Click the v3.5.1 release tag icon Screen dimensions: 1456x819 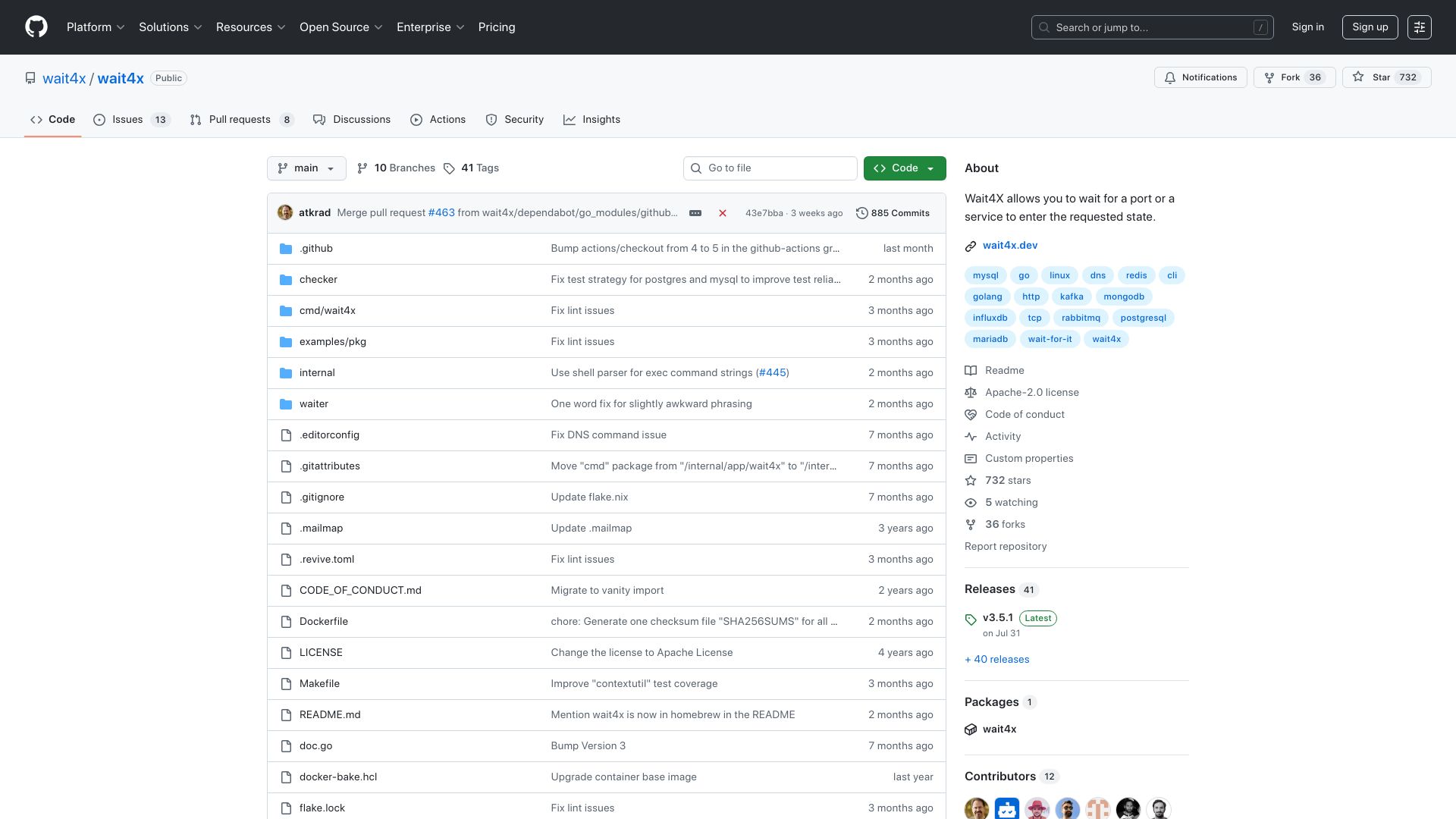click(971, 619)
